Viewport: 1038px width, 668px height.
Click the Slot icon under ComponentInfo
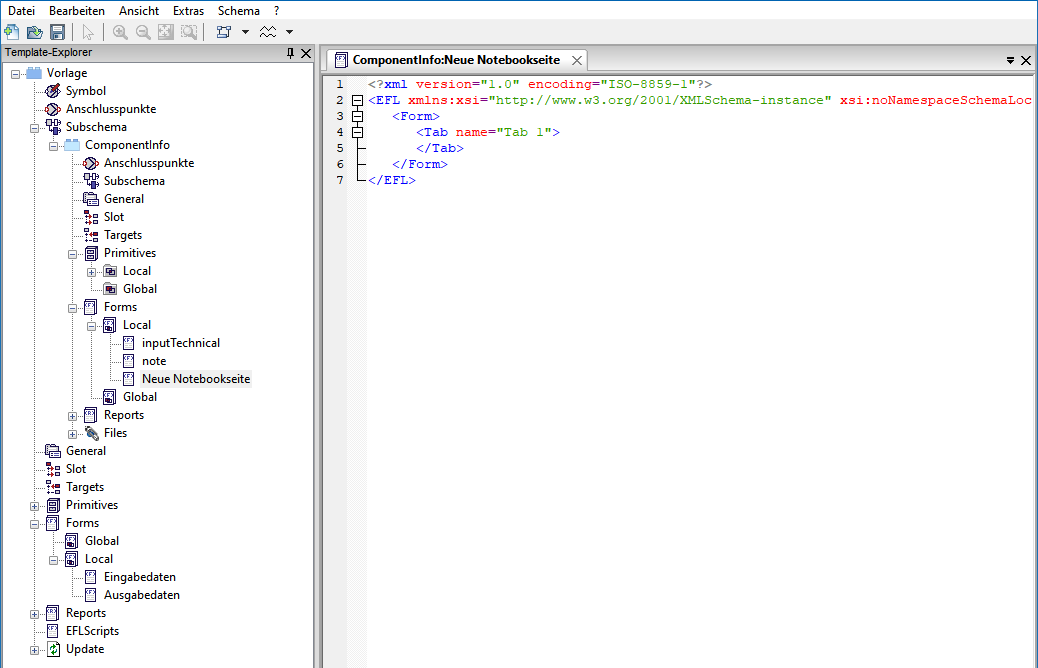[x=91, y=216]
